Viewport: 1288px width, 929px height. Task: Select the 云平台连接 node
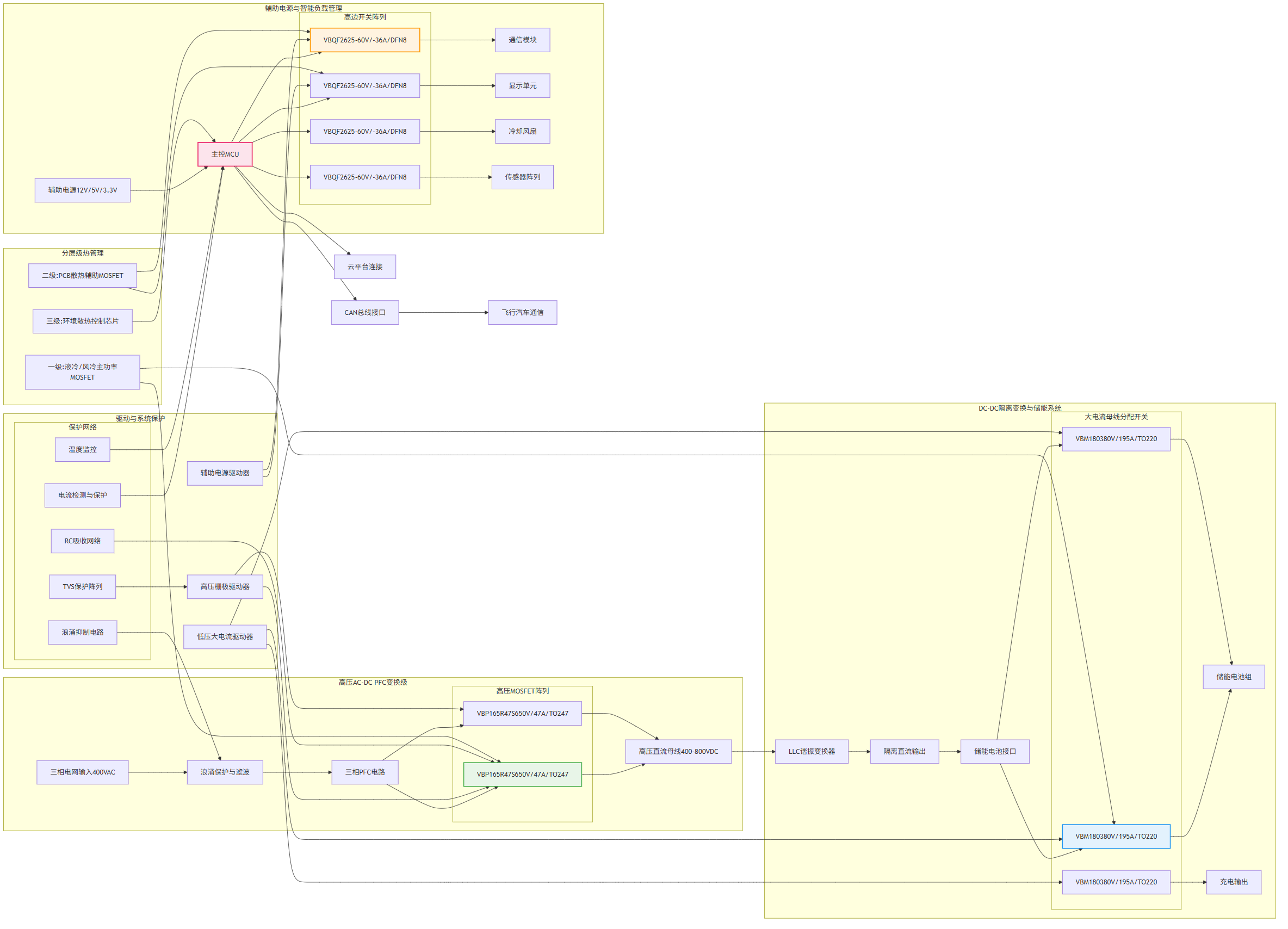(364, 267)
